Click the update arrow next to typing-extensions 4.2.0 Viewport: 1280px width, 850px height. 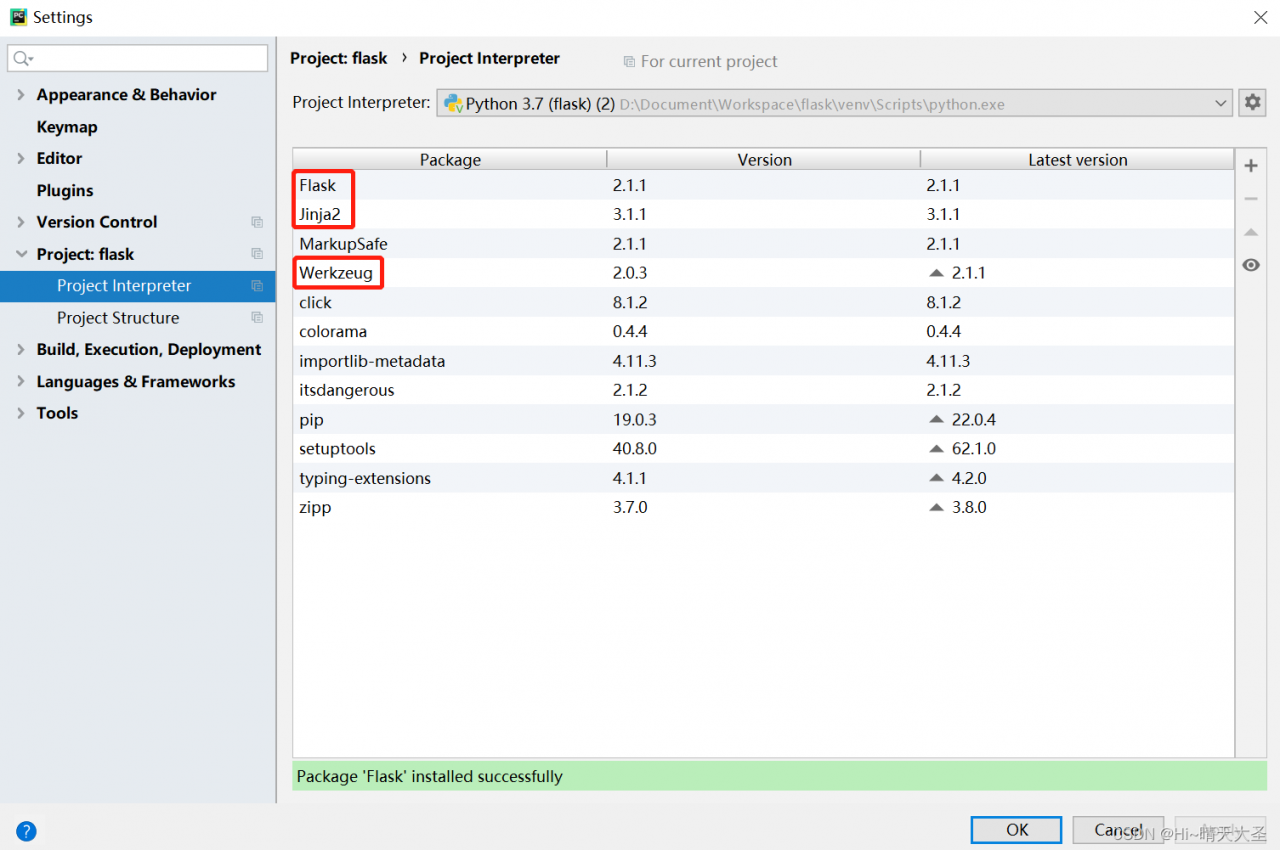pyautogui.click(x=936, y=479)
